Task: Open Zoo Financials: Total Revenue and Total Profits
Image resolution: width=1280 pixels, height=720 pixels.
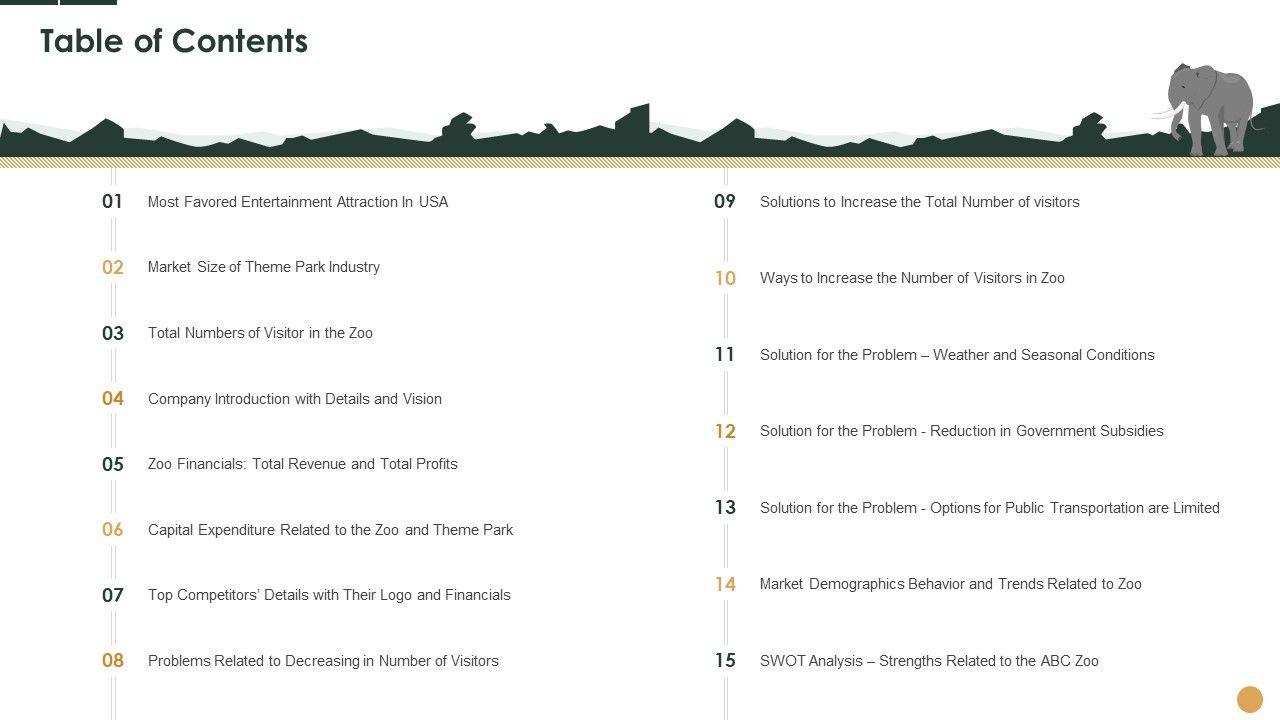Action: click(x=302, y=464)
